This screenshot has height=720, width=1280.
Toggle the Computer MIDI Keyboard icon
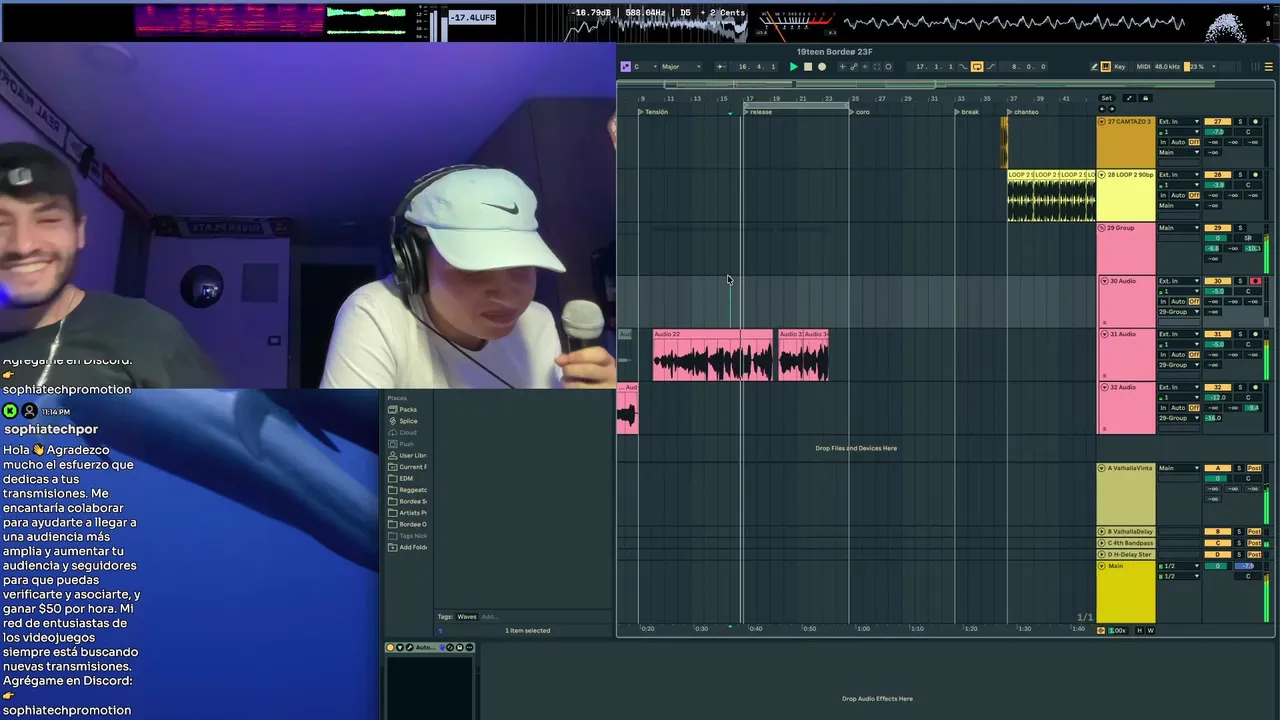[x=1106, y=67]
